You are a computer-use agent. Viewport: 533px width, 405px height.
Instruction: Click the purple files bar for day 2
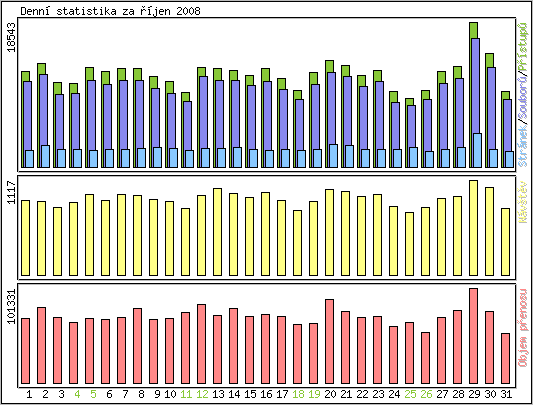pyautogui.click(x=44, y=109)
